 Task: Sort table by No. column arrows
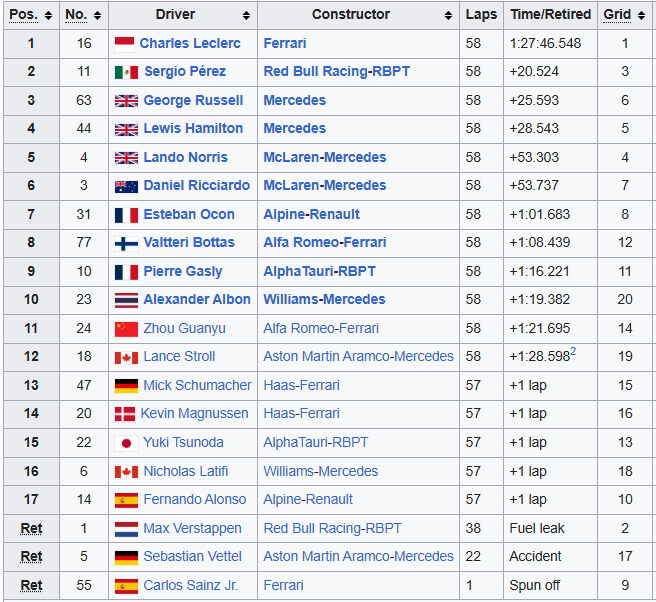tap(97, 15)
